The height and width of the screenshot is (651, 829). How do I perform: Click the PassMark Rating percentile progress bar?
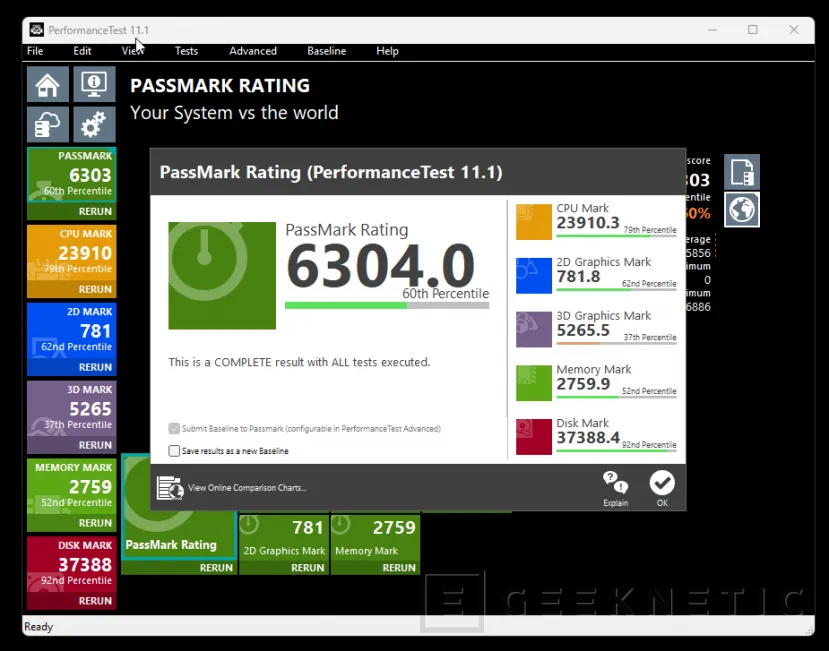pos(387,306)
